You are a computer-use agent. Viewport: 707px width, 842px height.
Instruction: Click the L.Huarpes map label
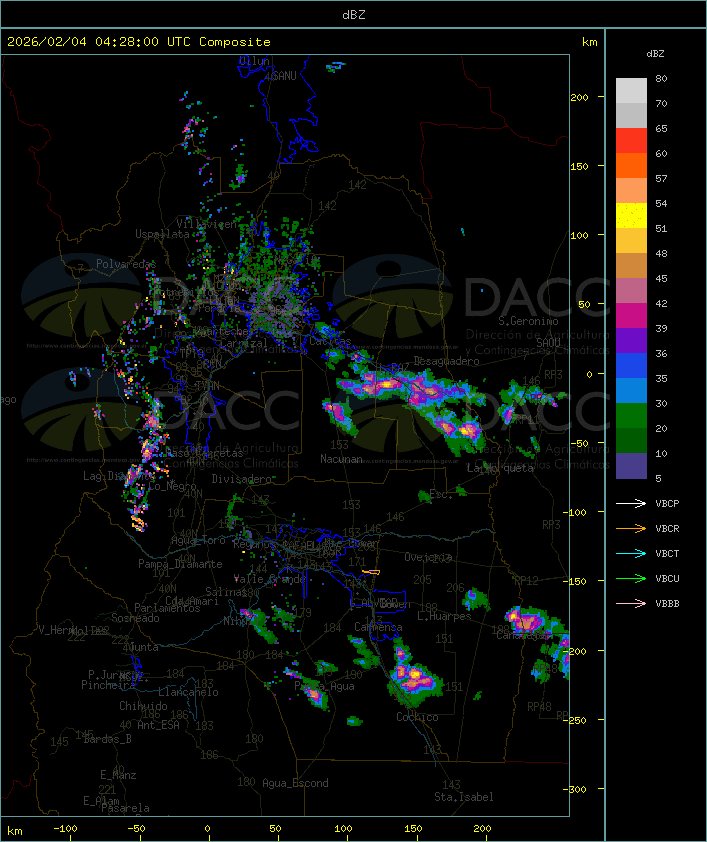click(x=444, y=616)
